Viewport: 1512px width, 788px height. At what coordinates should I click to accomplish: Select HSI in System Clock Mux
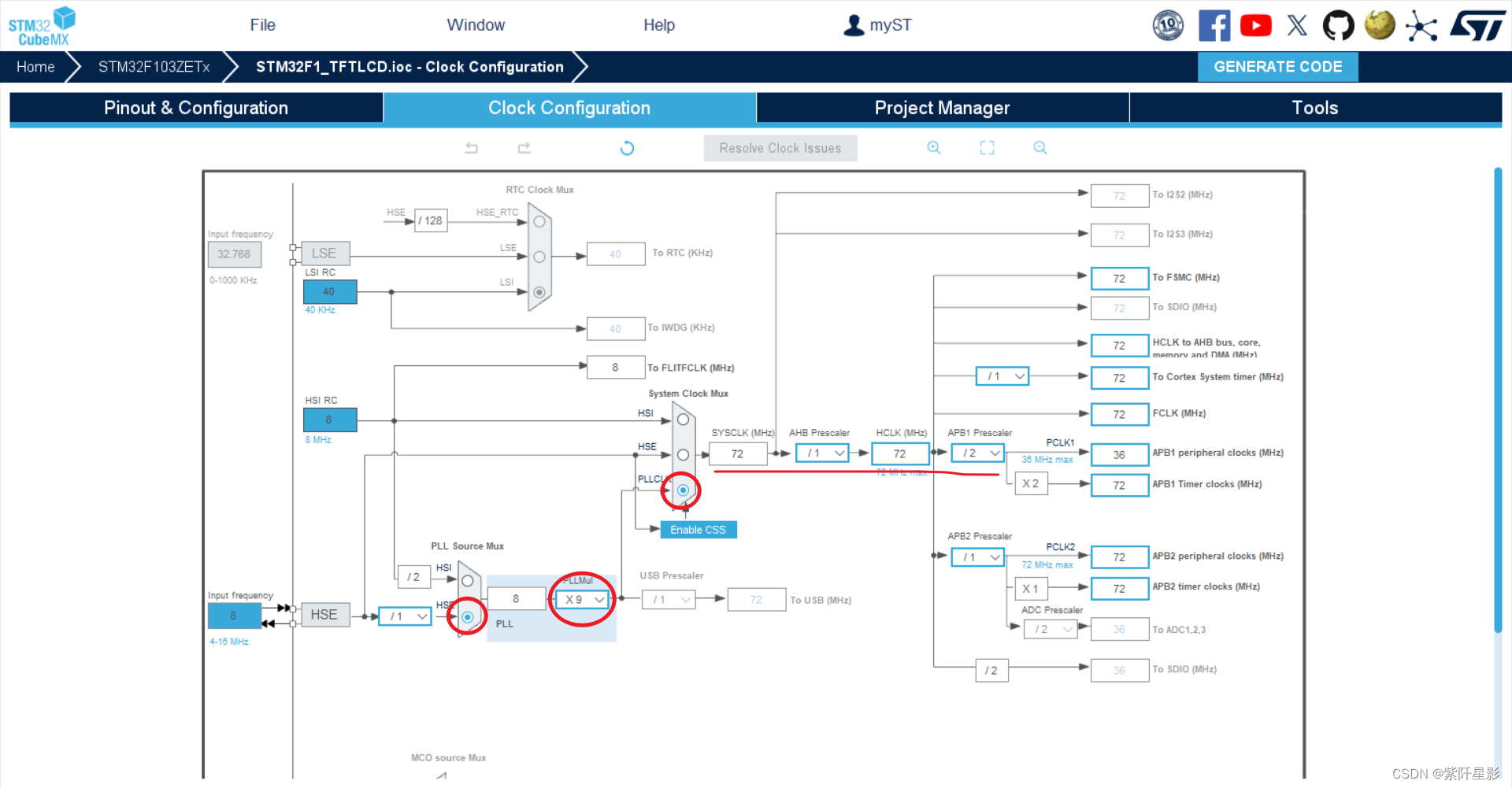(x=683, y=420)
